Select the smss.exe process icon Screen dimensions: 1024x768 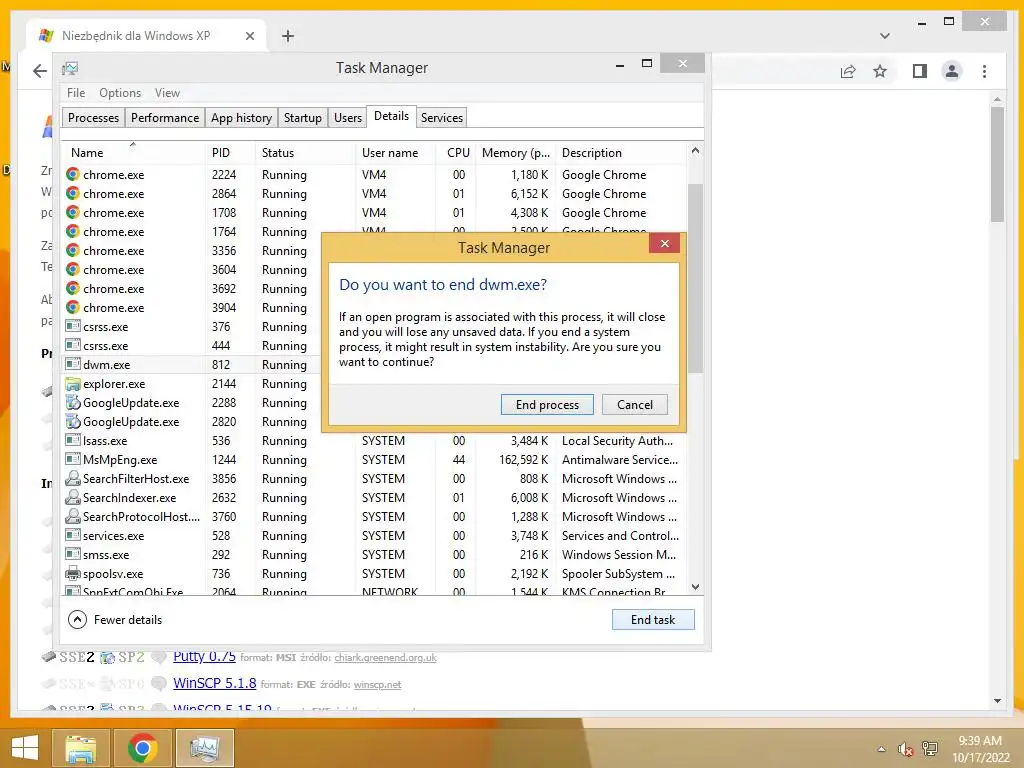[x=72, y=554]
